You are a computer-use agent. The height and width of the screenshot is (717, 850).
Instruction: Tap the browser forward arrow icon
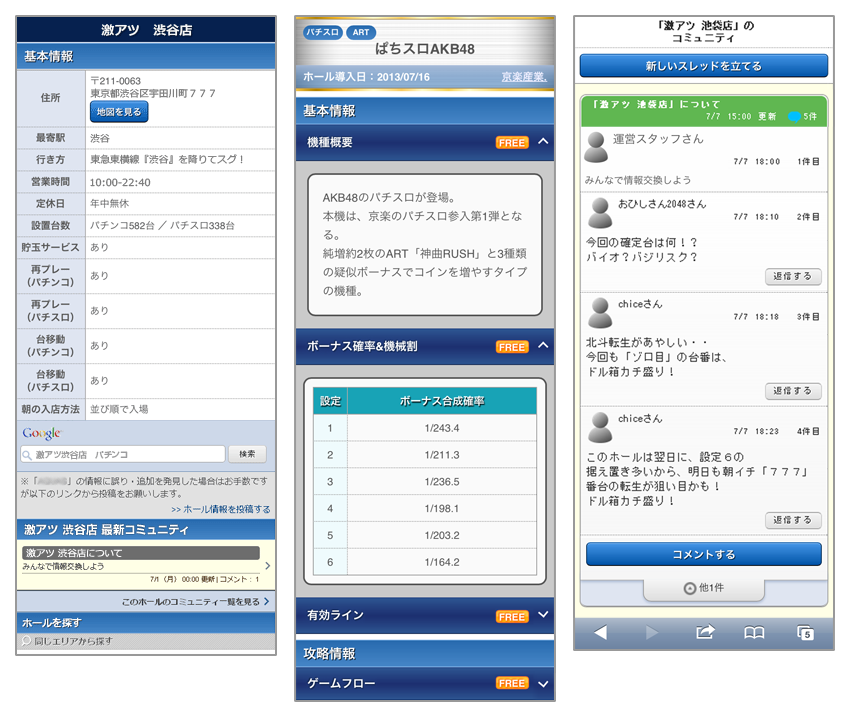[x=652, y=632]
